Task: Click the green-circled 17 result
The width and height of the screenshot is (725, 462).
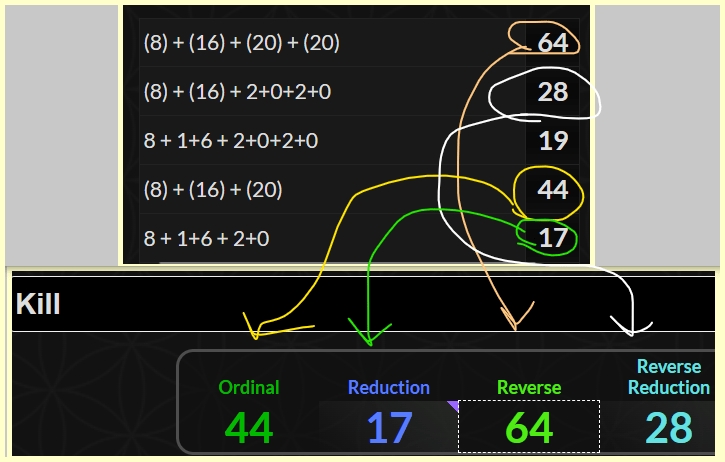Action: [553, 238]
